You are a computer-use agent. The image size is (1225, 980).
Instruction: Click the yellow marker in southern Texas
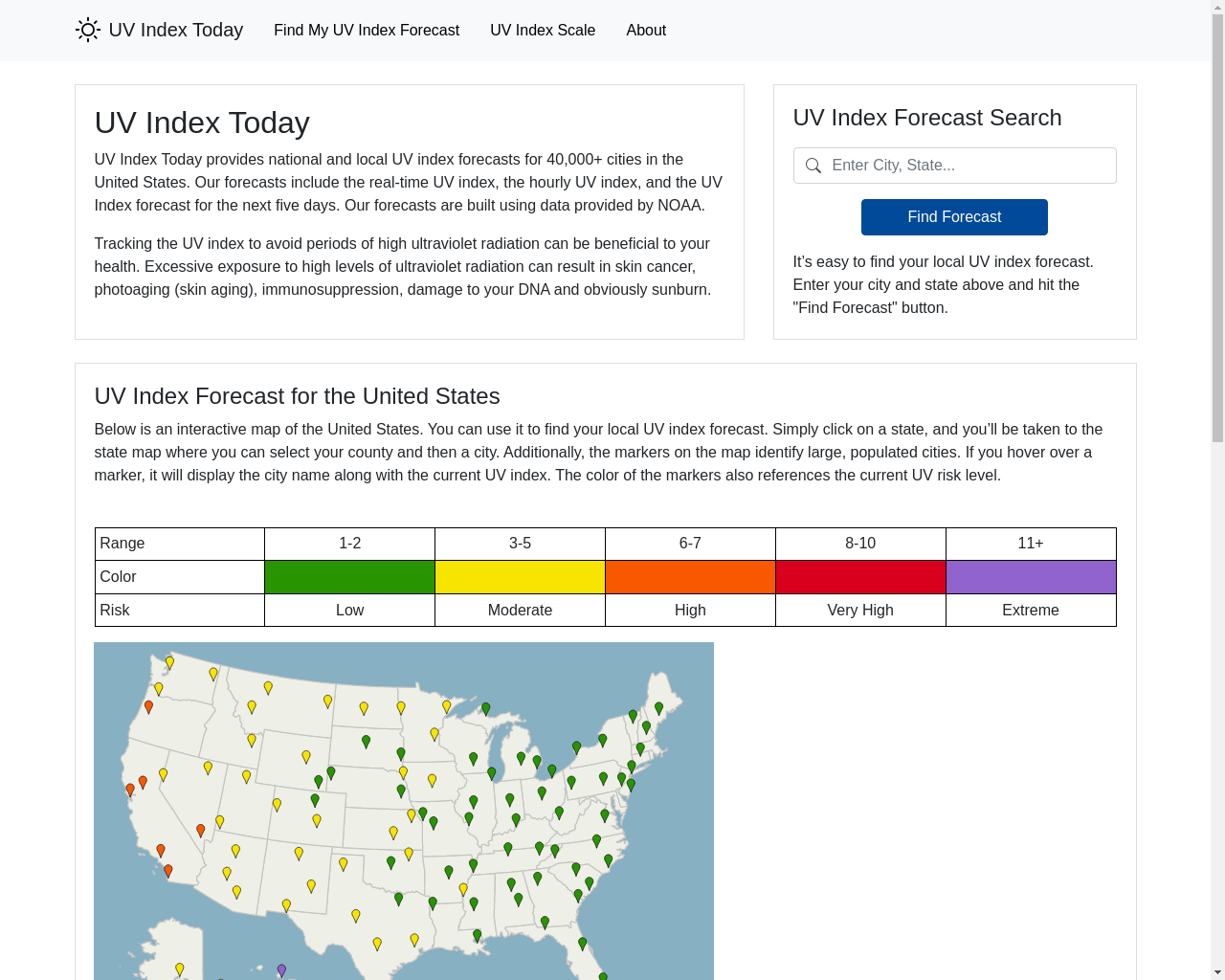377,944
